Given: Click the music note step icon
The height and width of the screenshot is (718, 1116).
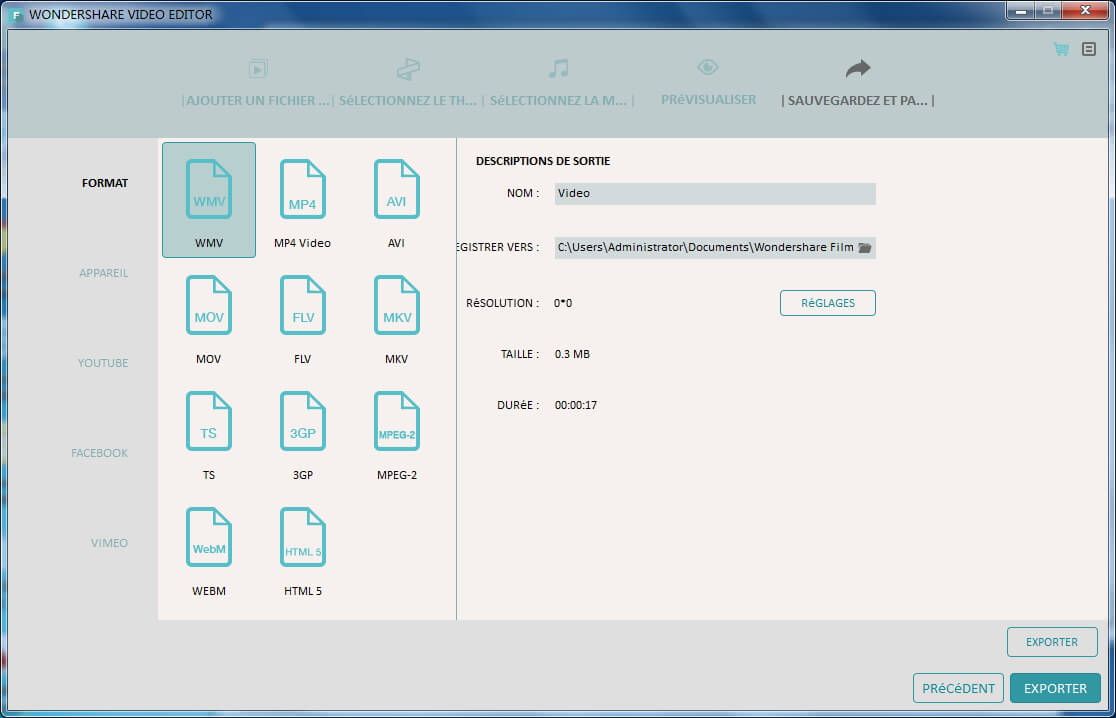Looking at the screenshot, I should (x=559, y=68).
